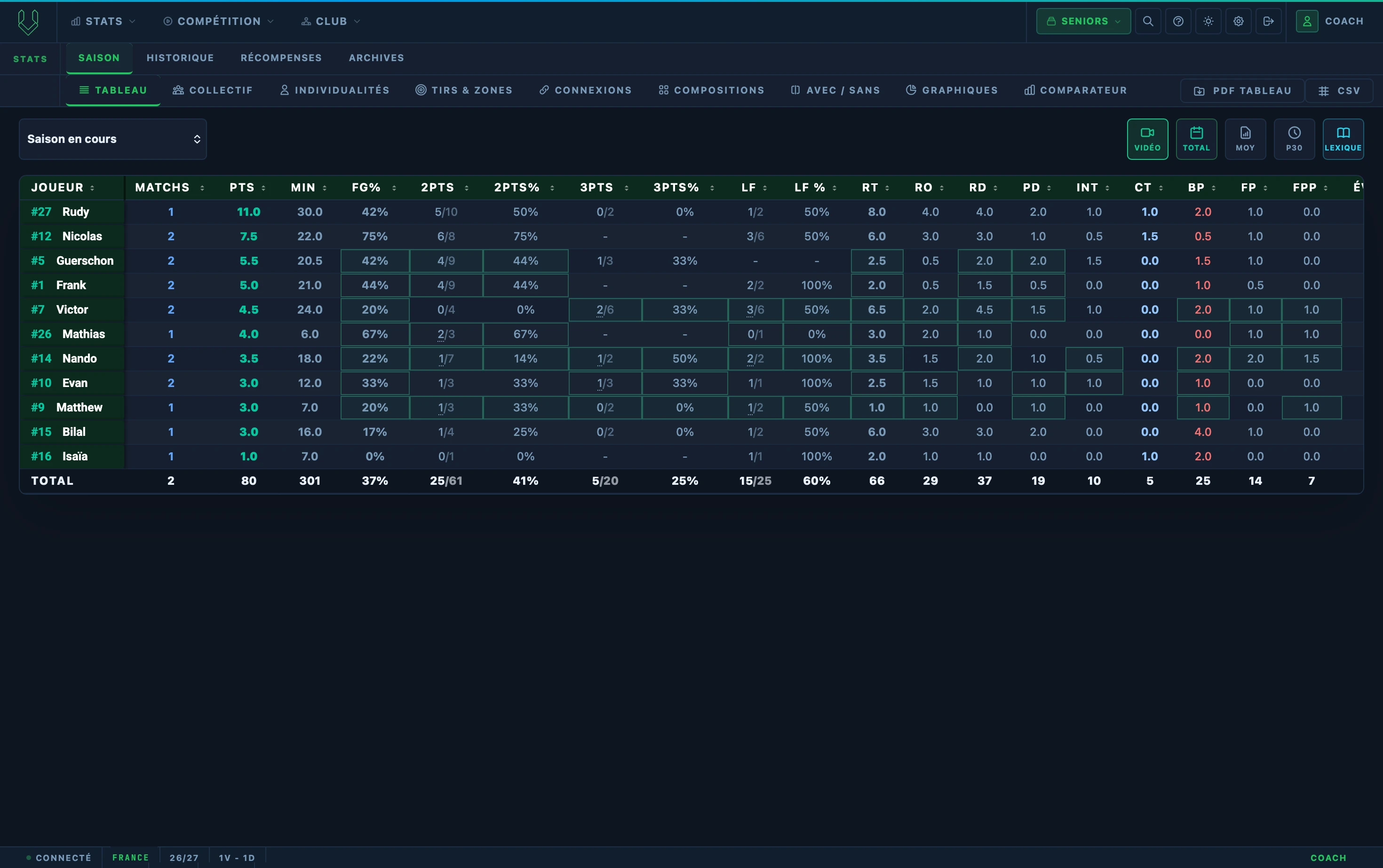Expand the CLUB menu
Viewport: 1383px width, 868px height.
(x=331, y=21)
